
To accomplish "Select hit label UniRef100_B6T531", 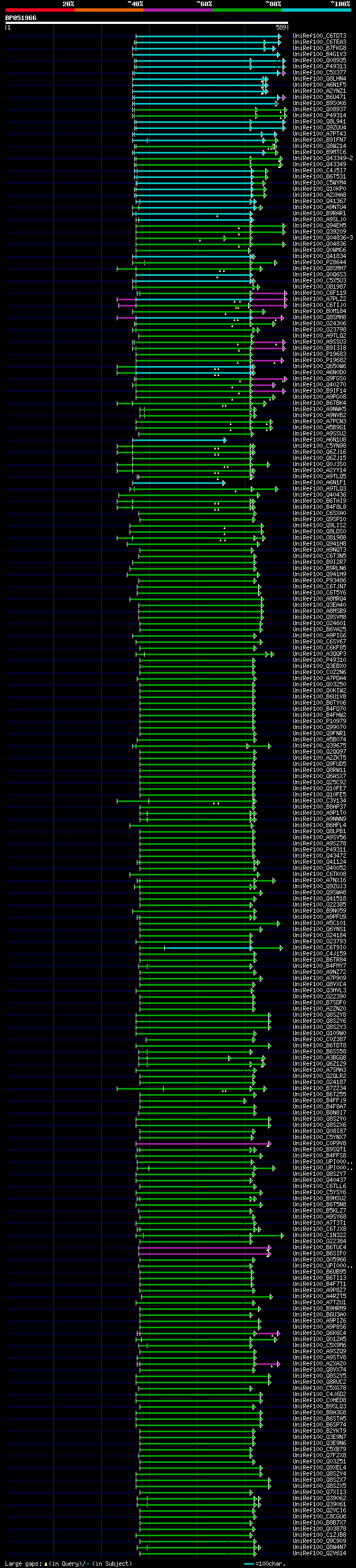I will click(x=319, y=176).
